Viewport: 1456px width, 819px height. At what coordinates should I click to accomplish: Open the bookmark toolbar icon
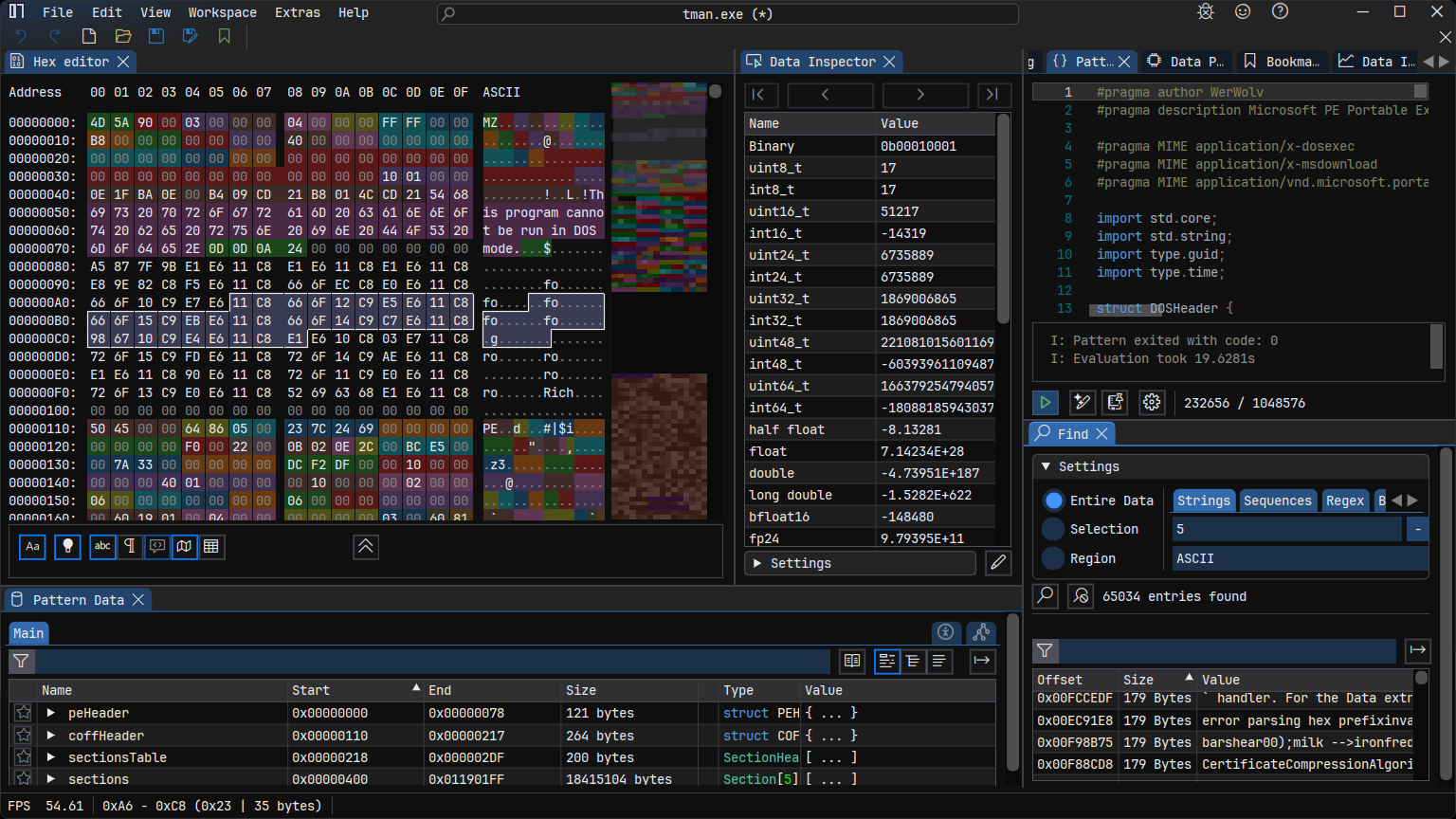(224, 36)
